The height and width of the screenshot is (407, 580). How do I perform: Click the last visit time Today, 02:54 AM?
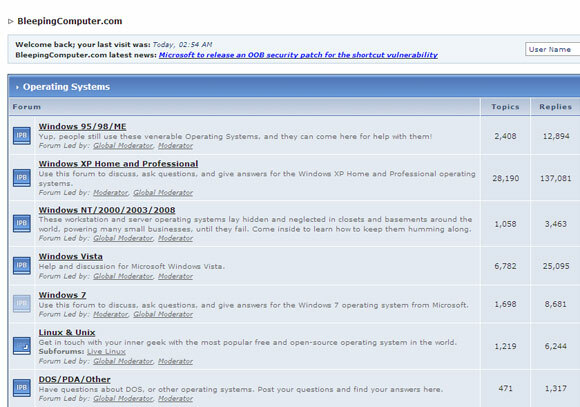182,45
